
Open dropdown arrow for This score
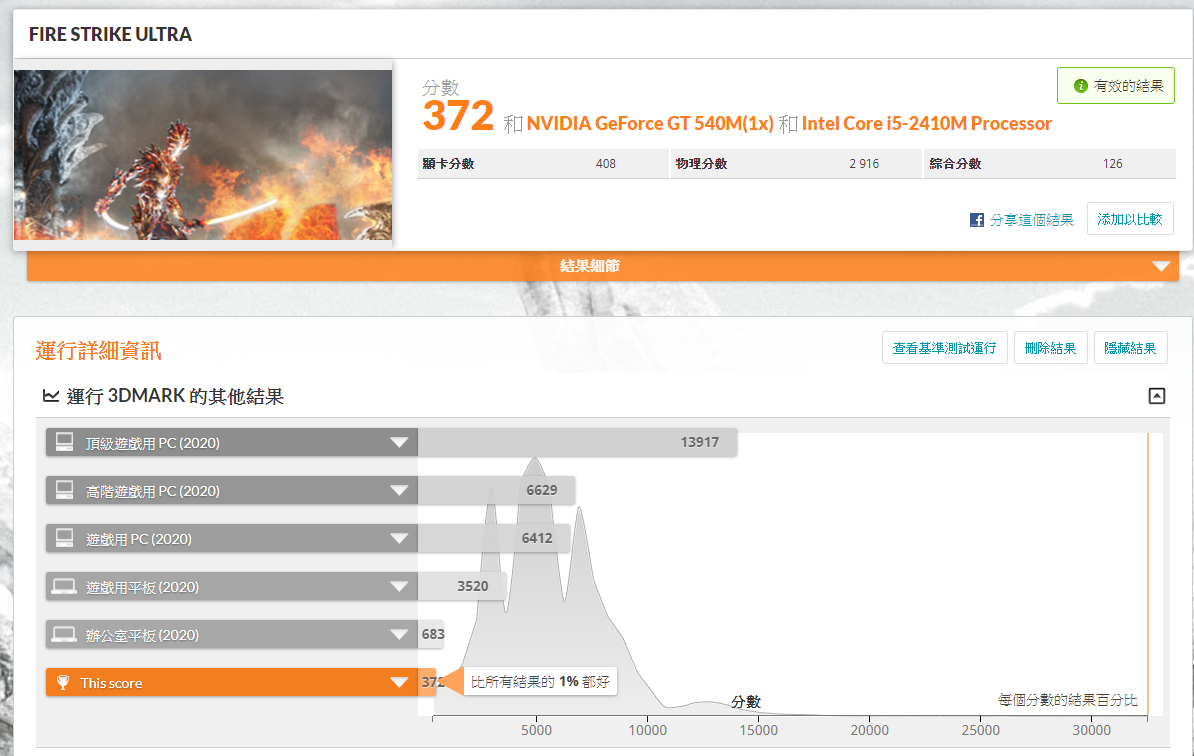[x=399, y=682]
